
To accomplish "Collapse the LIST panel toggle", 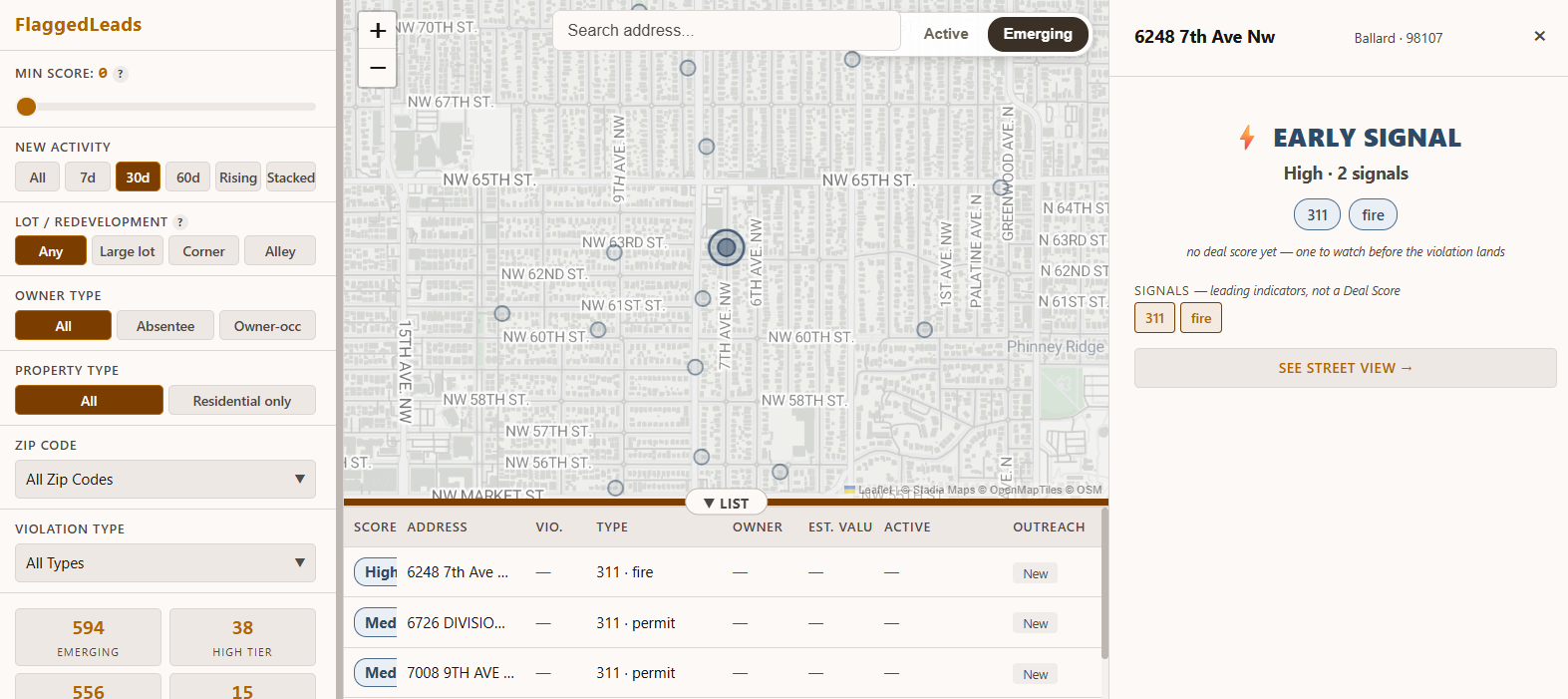I will pyautogui.click(x=727, y=504).
